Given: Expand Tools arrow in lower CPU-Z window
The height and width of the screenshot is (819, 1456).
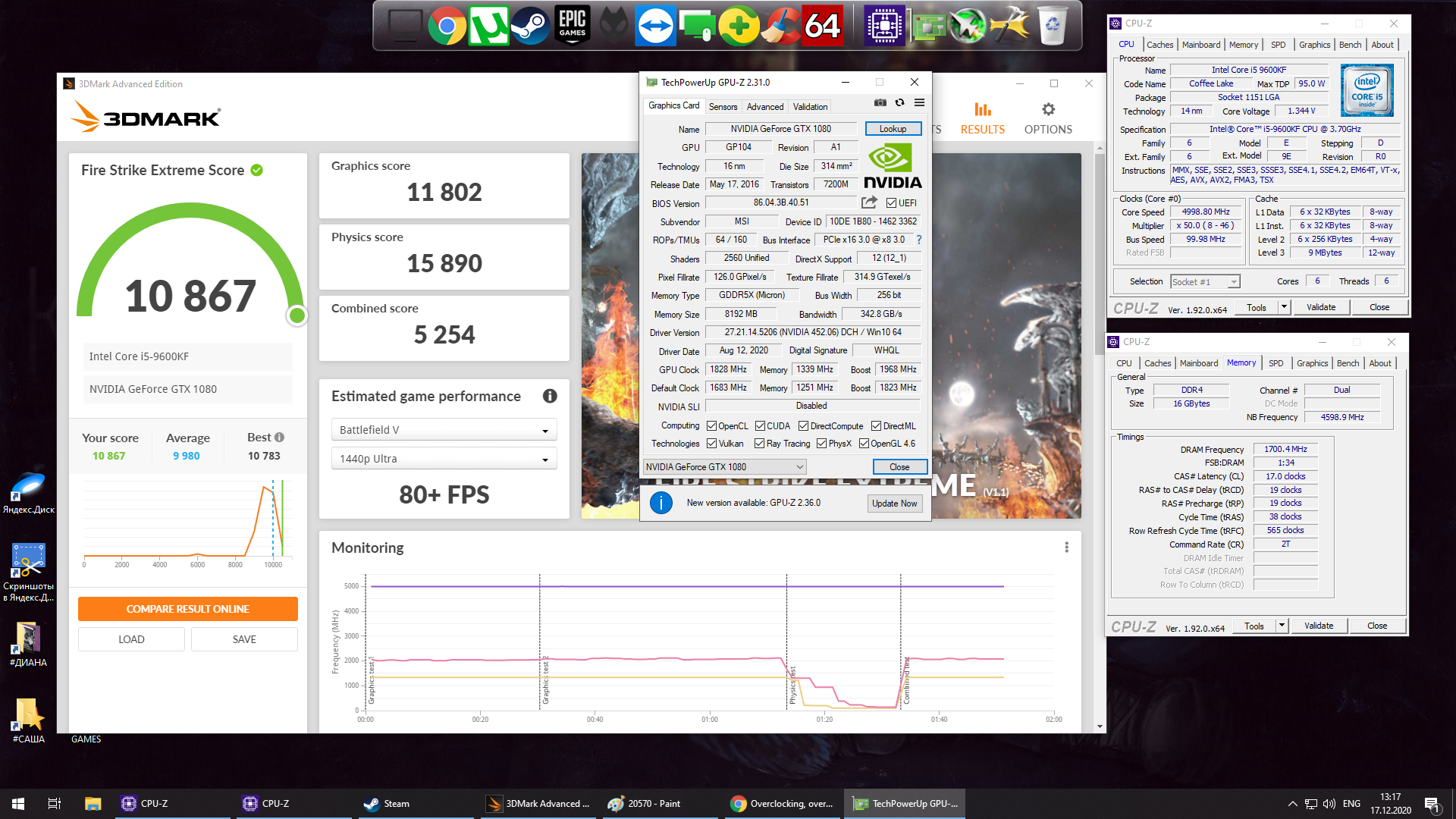Looking at the screenshot, I should click(1282, 626).
